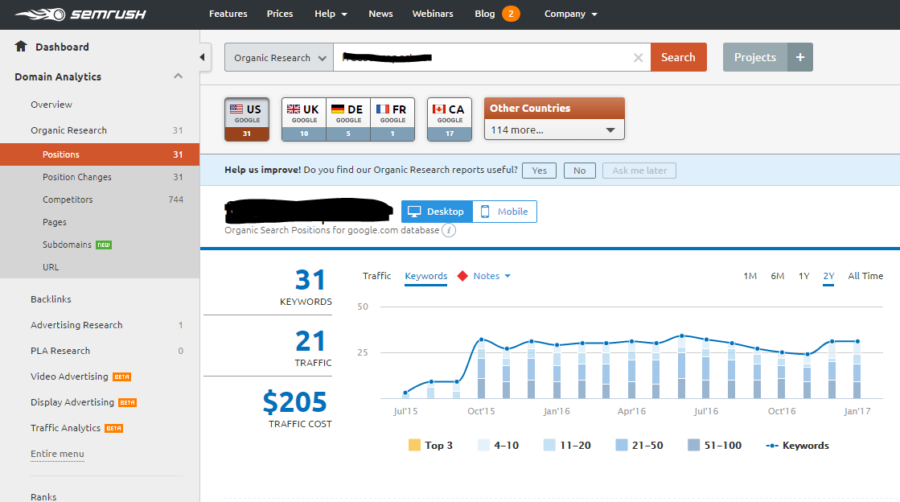The image size is (900, 502).
Task: Open the Notes dropdown
Action: (492, 276)
